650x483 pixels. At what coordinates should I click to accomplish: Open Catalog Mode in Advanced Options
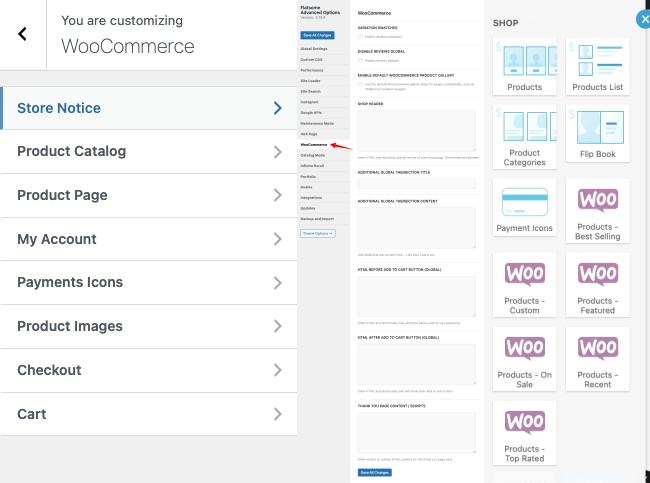(x=324, y=155)
